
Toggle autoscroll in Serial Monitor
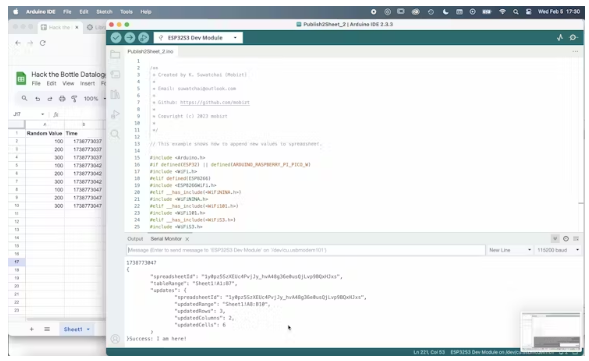coord(555,239)
